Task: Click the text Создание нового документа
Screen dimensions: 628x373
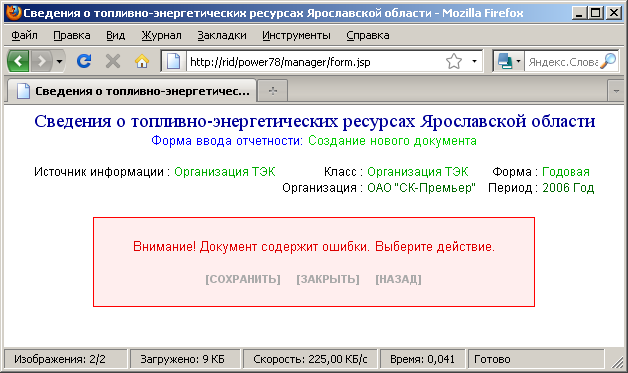Action: pyautogui.click(x=392, y=141)
